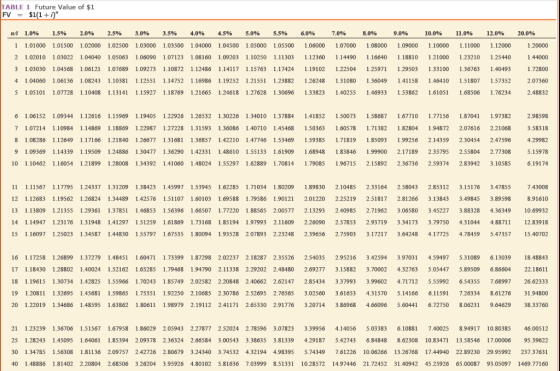Select the 20.0% column header
560x371 pixels.
(x=526, y=34)
